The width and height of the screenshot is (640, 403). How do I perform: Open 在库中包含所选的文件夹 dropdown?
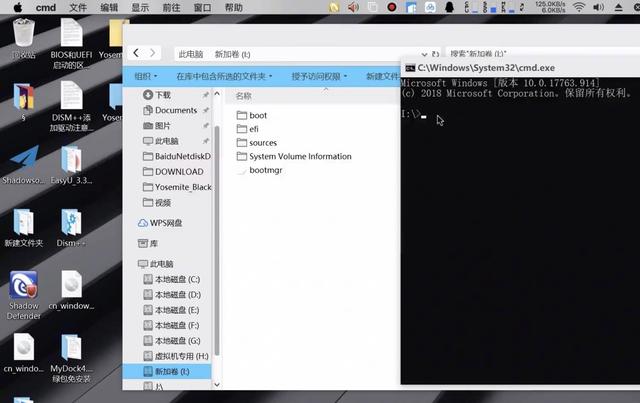(x=224, y=76)
